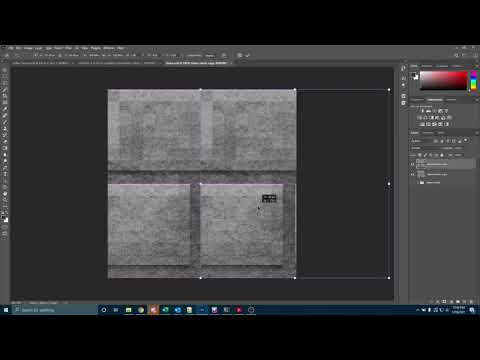The image size is (480, 360).
Task: Select the second layer thumbnail in Layers panel
Action: tap(421, 174)
